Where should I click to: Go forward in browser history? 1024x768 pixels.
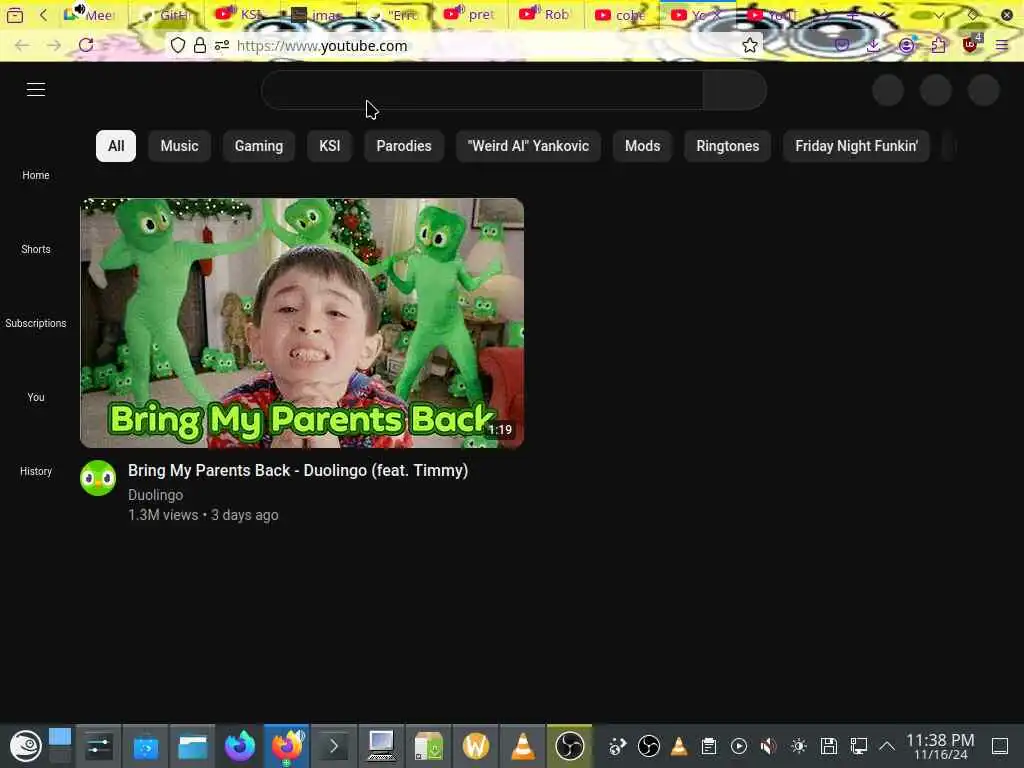coord(54,45)
